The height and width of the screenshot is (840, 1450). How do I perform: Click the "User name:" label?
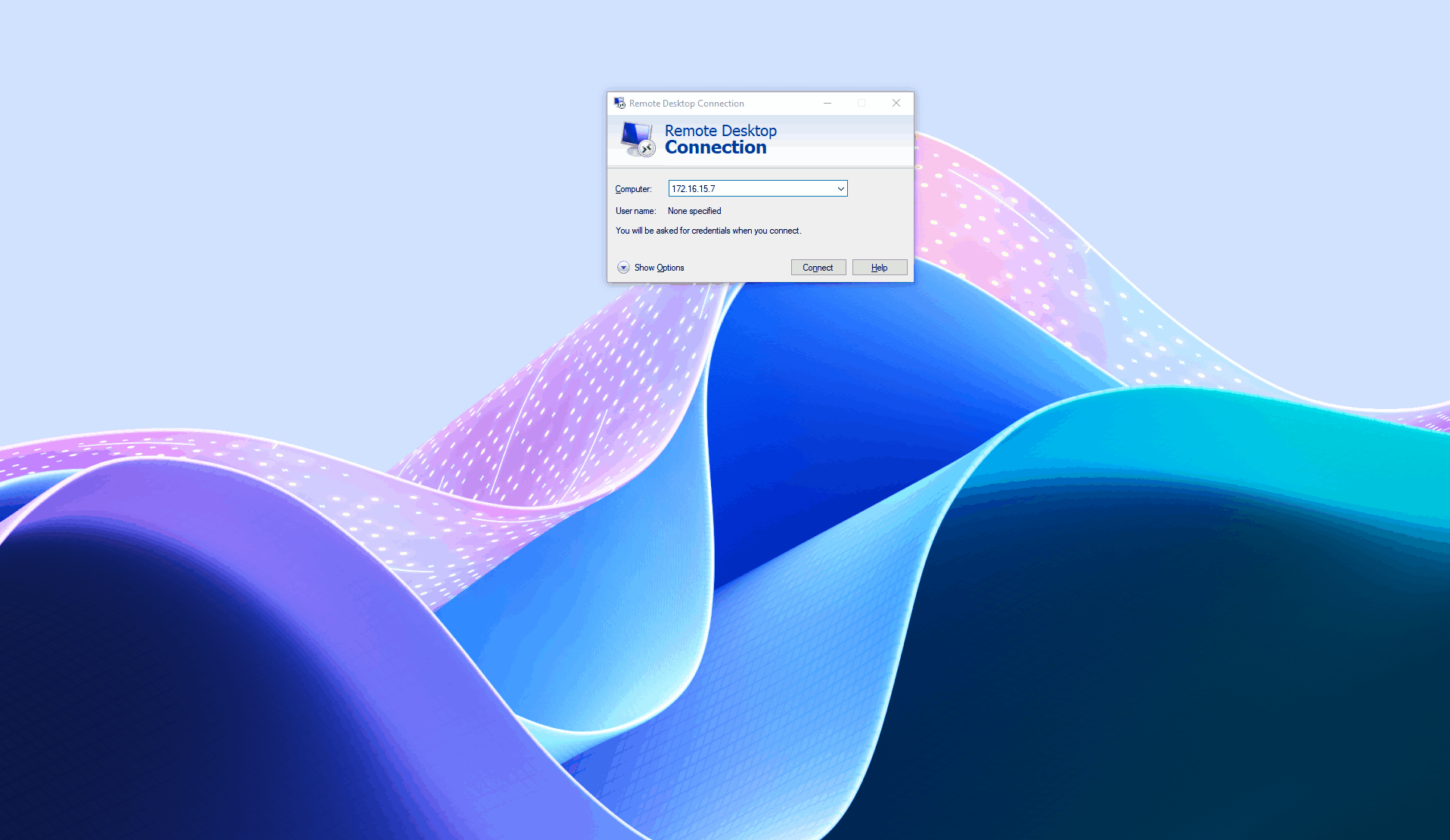coord(635,211)
